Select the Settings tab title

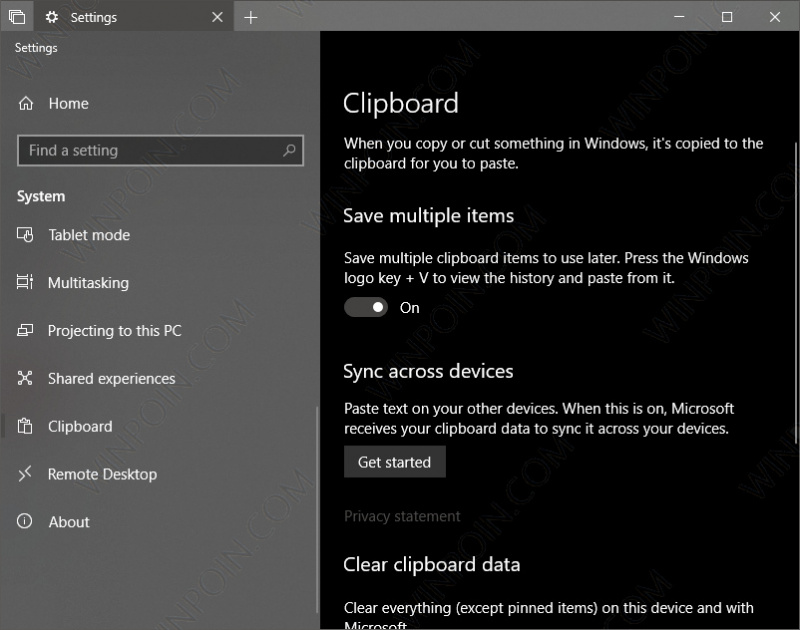pos(94,18)
